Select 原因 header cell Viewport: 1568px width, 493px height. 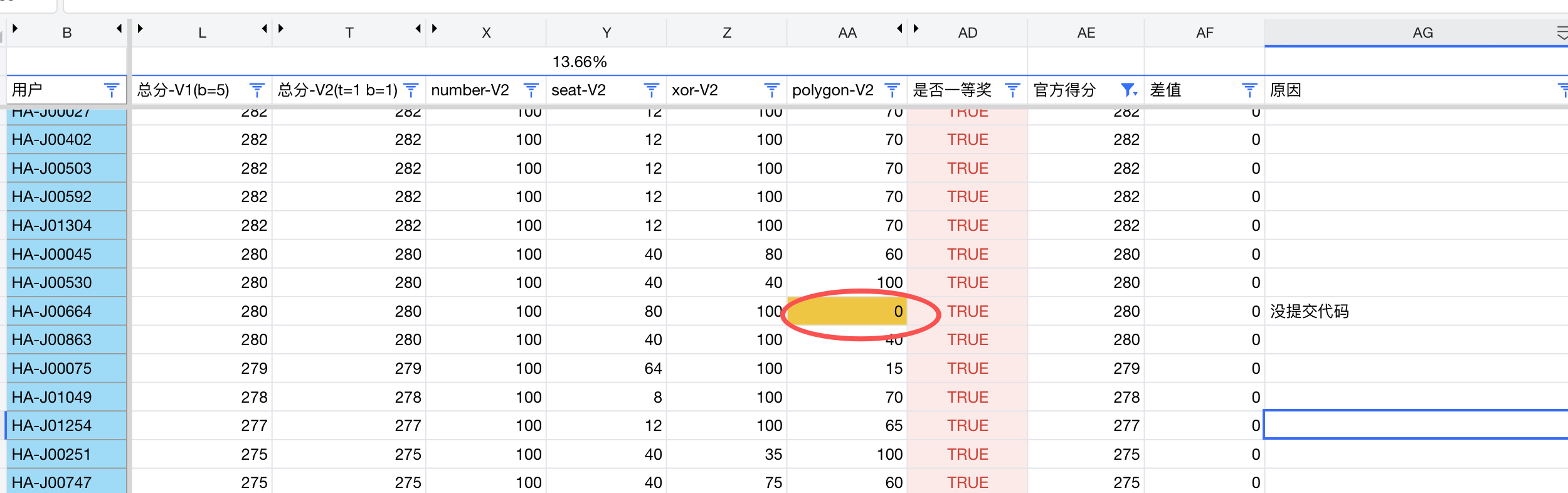pyautogui.click(x=1416, y=90)
